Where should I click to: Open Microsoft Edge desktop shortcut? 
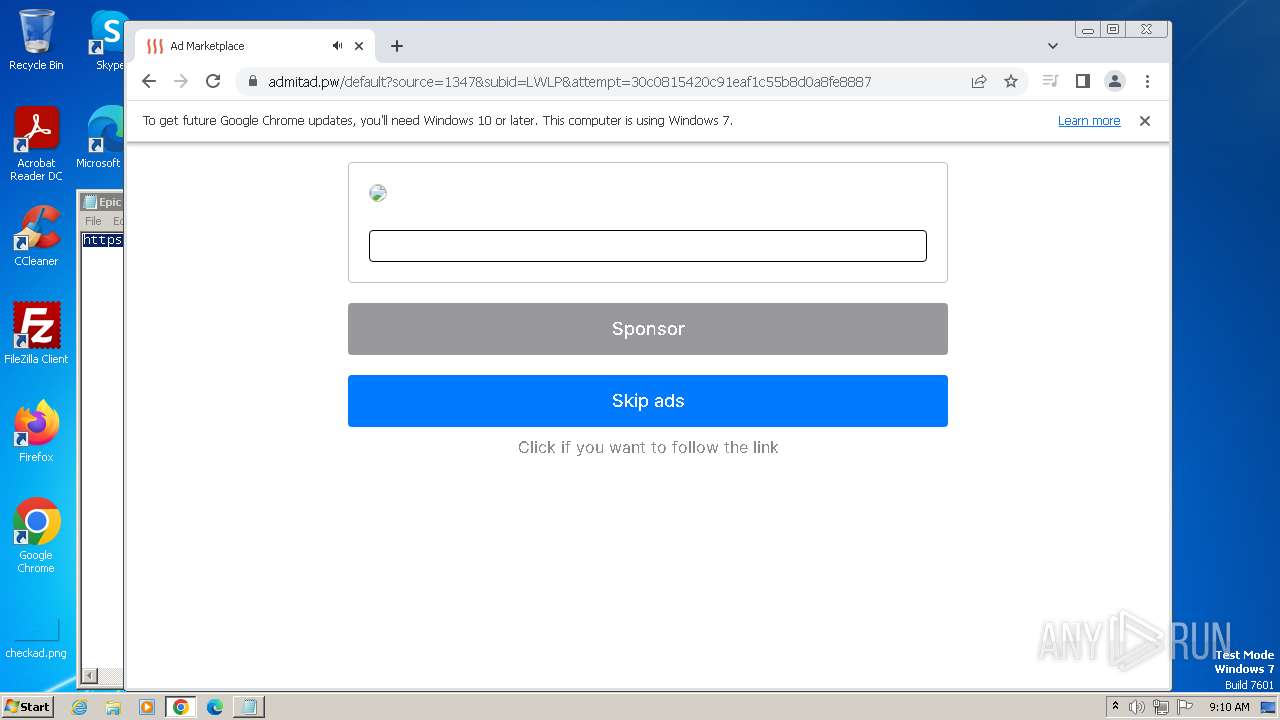tap(100, 138)
